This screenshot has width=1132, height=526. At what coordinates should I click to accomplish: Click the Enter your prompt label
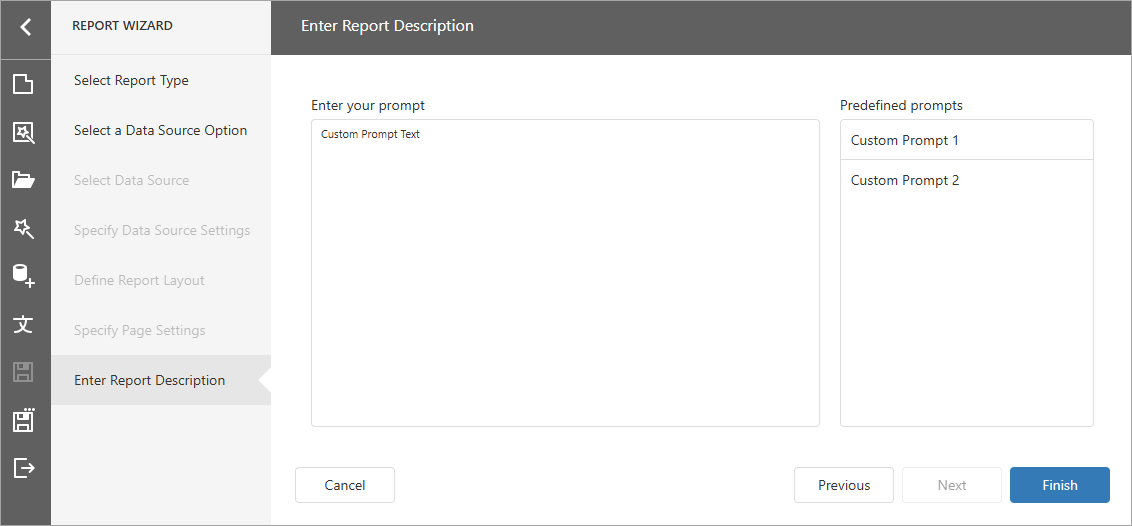pyautogui.click(x=368, y=105)
